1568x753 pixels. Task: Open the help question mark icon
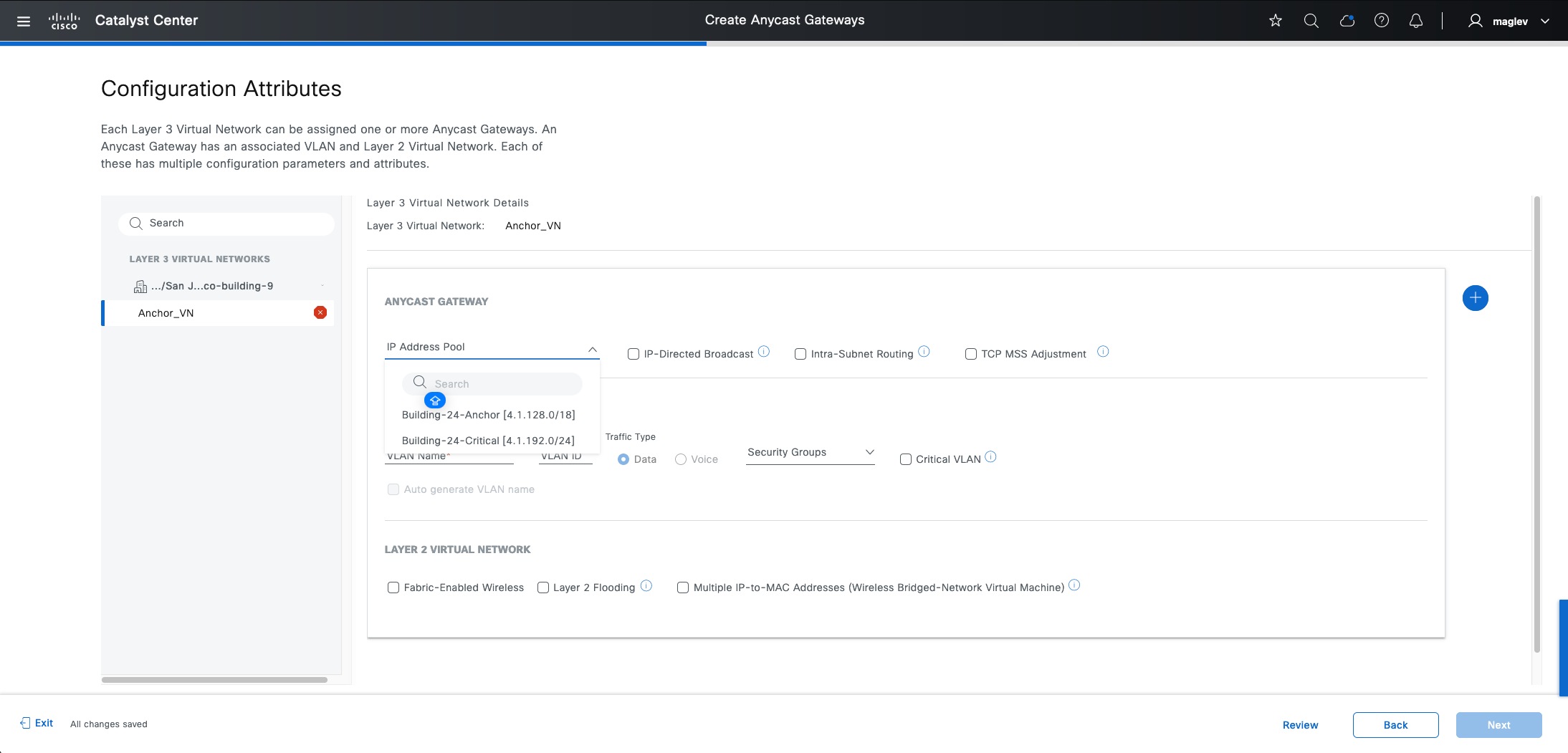(x=1382, y=21)
